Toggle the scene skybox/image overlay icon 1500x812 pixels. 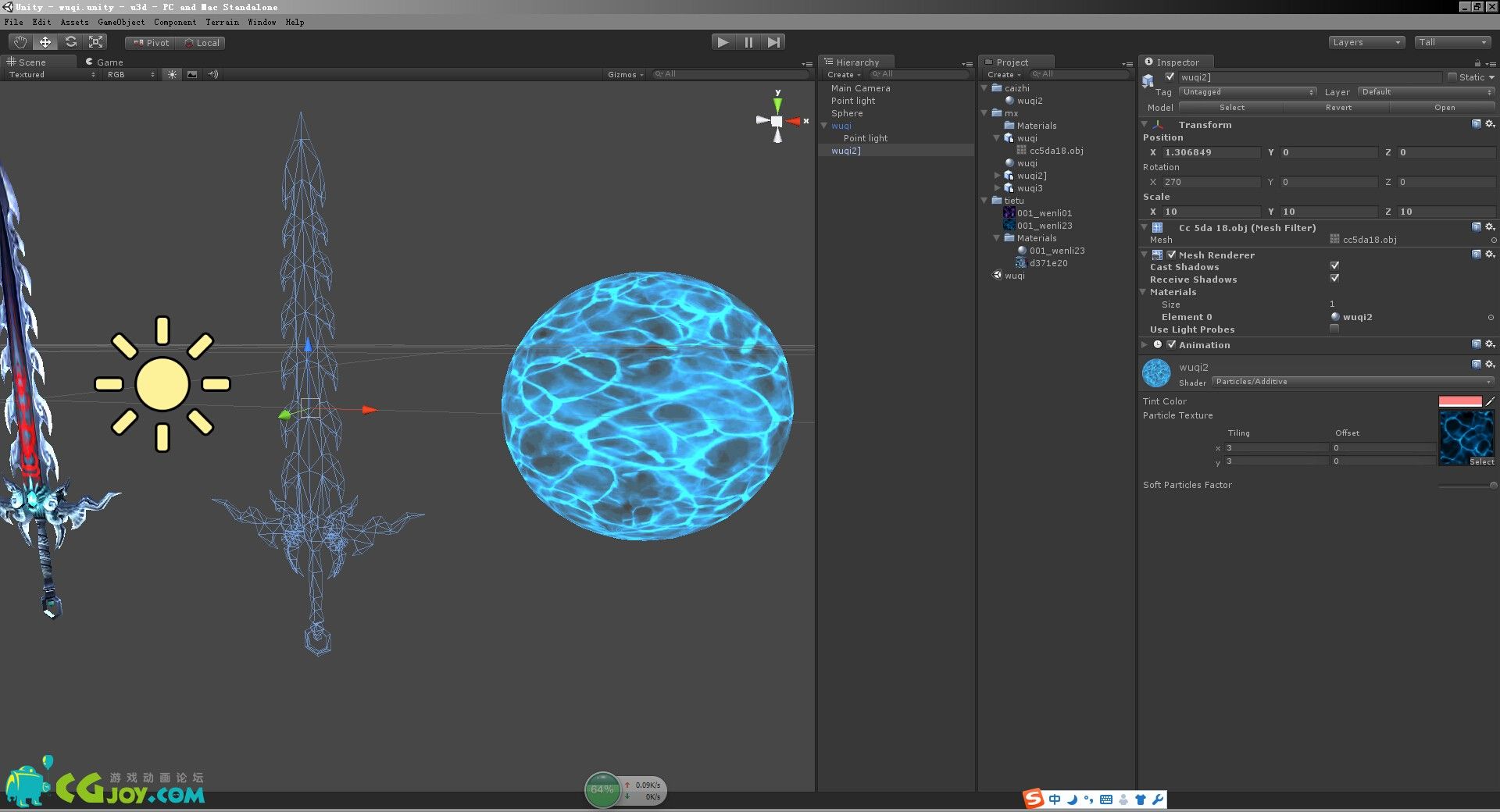pyautogui.click(x=192, y=74)
